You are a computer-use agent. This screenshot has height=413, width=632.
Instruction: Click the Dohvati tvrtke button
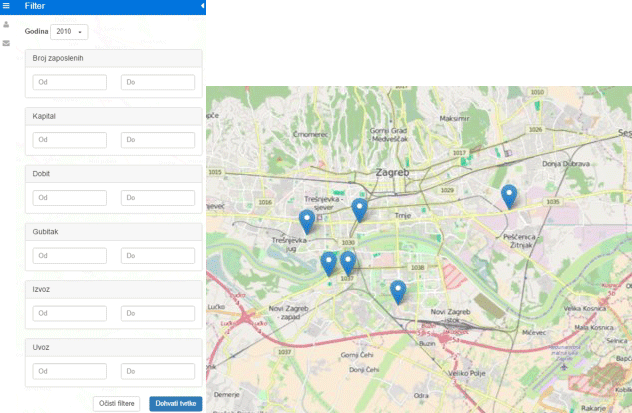point(176,404)
